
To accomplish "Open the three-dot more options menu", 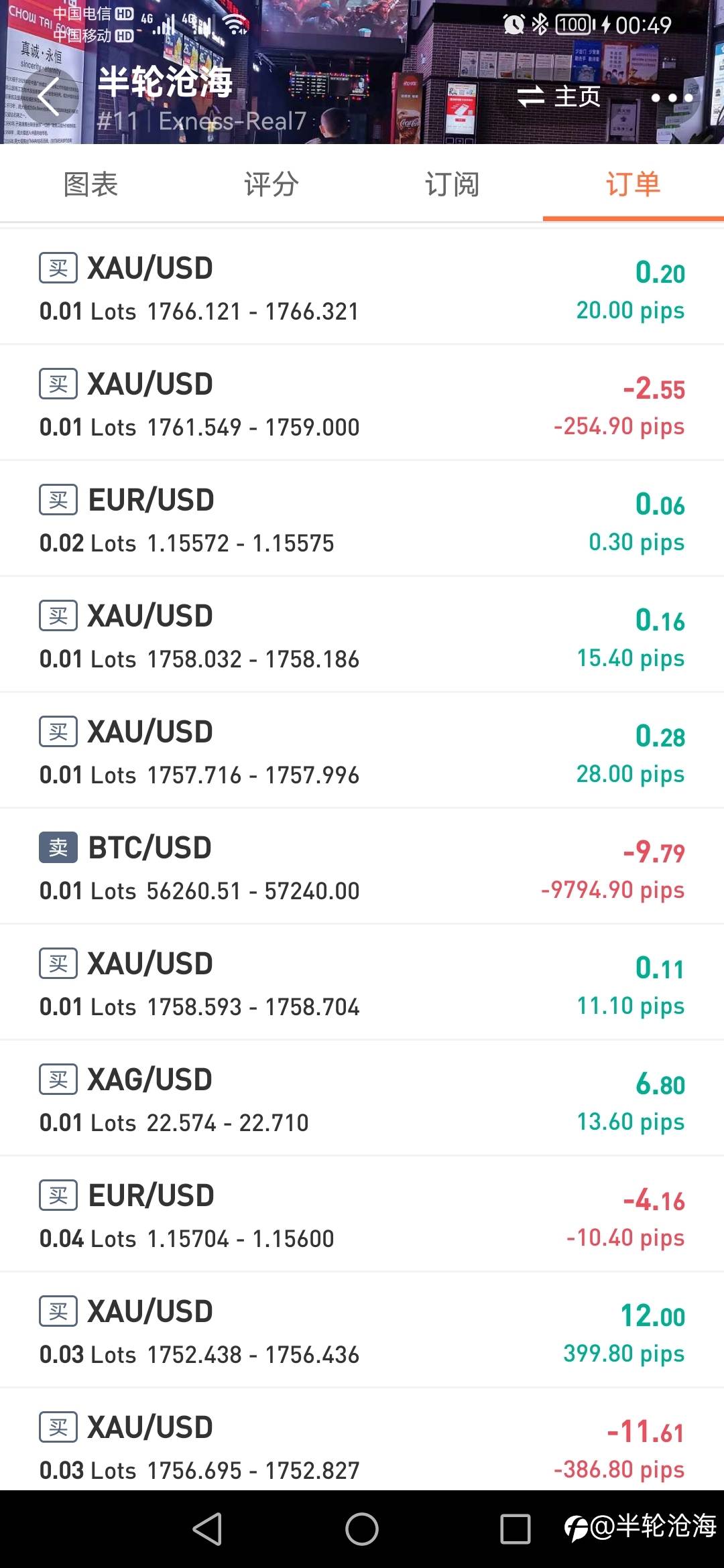I will click(672, 98).
